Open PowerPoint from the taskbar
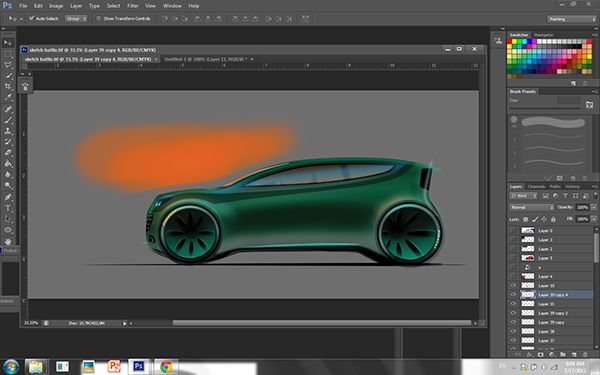Image resolution: width=600 pixels, height=375 pixels. [x=114, y=367]
